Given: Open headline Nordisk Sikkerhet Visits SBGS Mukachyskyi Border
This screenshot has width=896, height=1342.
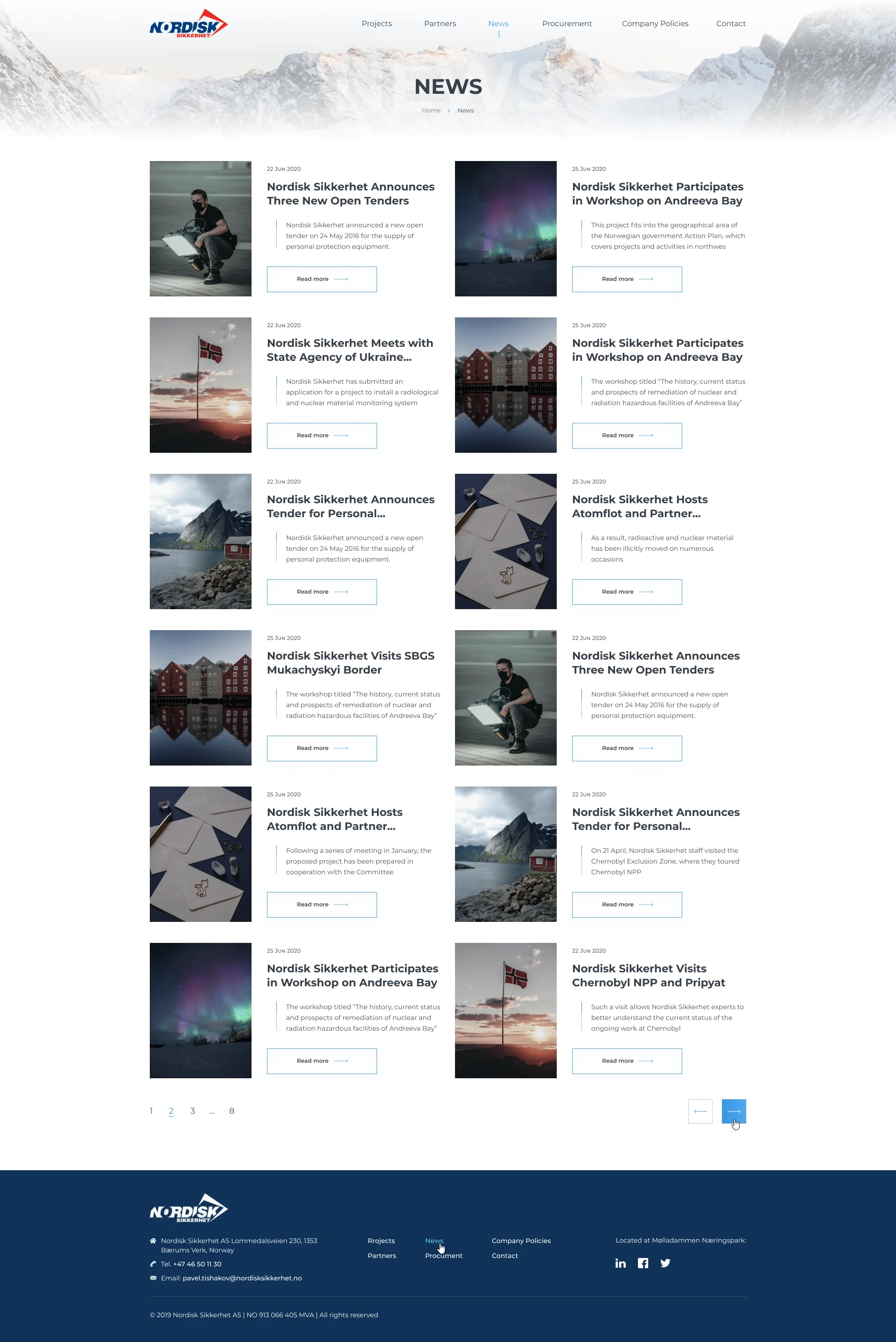Looking at the screenshot, I should tap(350, 662).
